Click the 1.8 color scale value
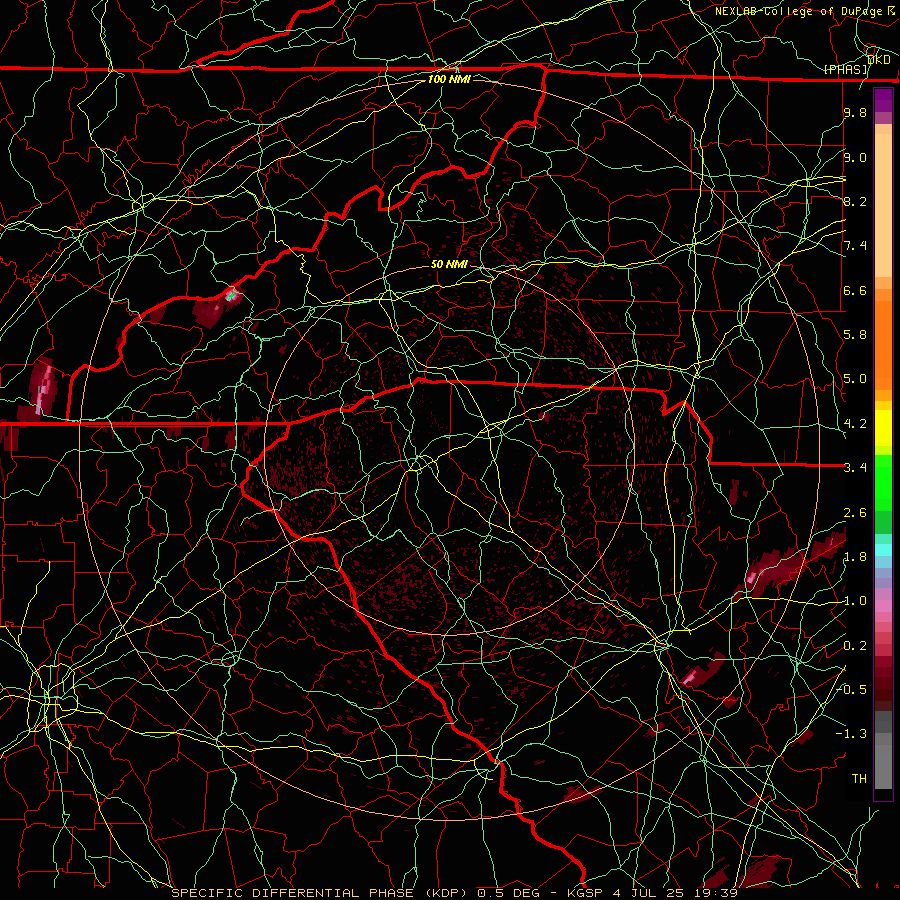The image size is (900, 900). point(855,557)
